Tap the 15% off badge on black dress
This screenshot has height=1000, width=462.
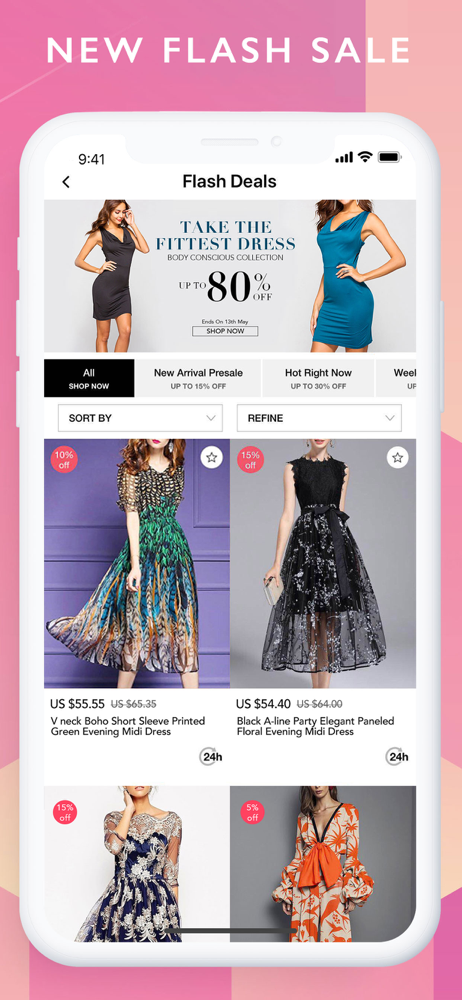pos(250,460)
